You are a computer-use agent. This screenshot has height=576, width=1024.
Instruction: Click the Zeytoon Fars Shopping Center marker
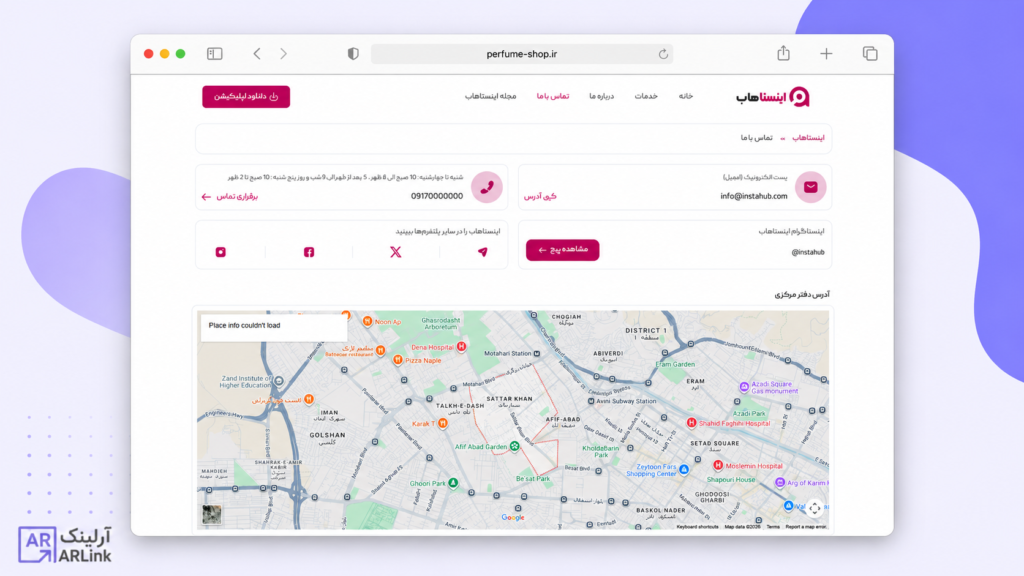684,470
